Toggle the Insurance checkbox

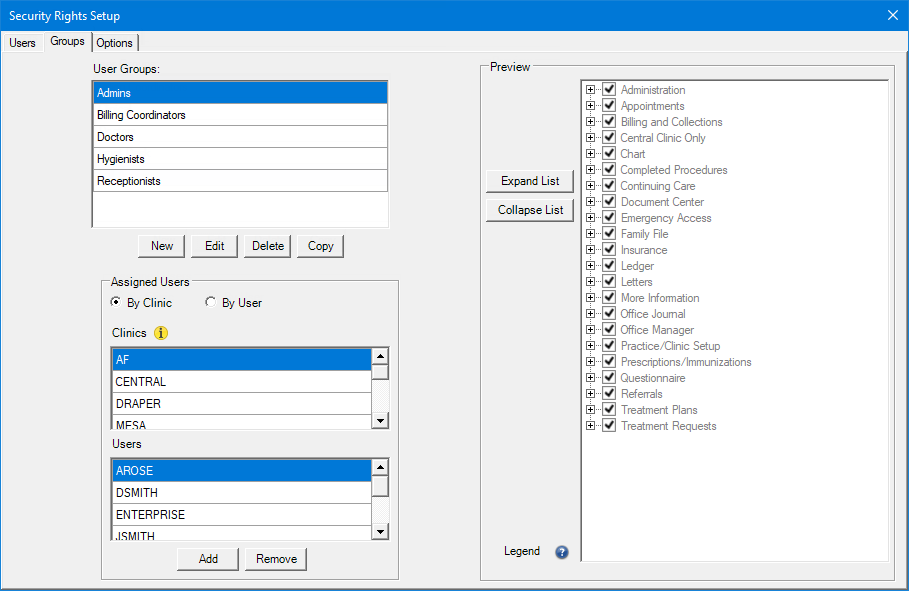609,250
